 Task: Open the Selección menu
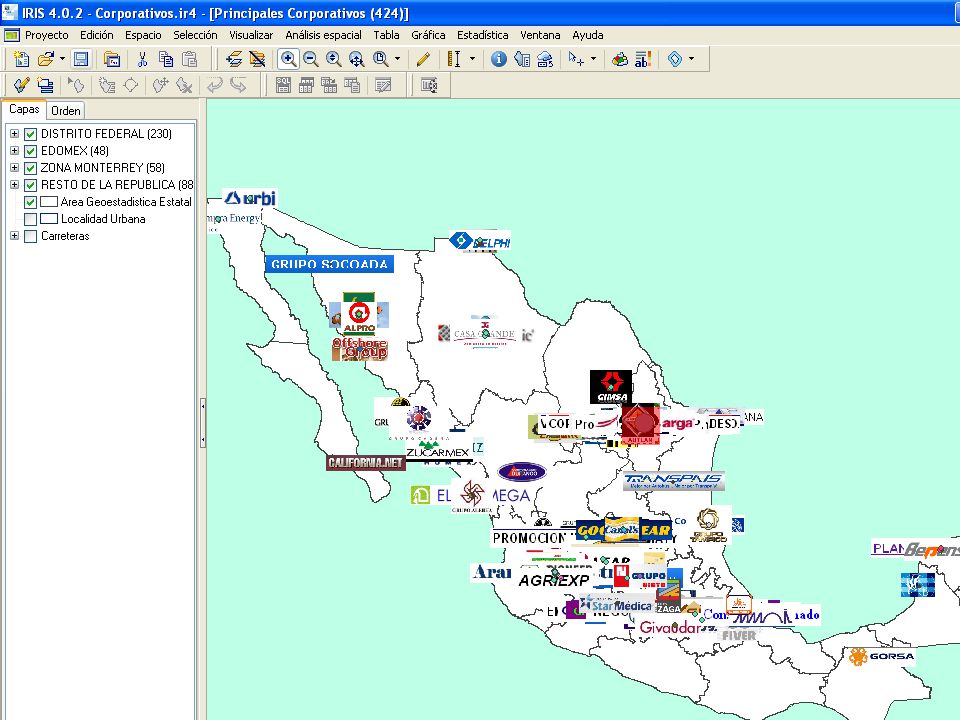tap(195, 36)
